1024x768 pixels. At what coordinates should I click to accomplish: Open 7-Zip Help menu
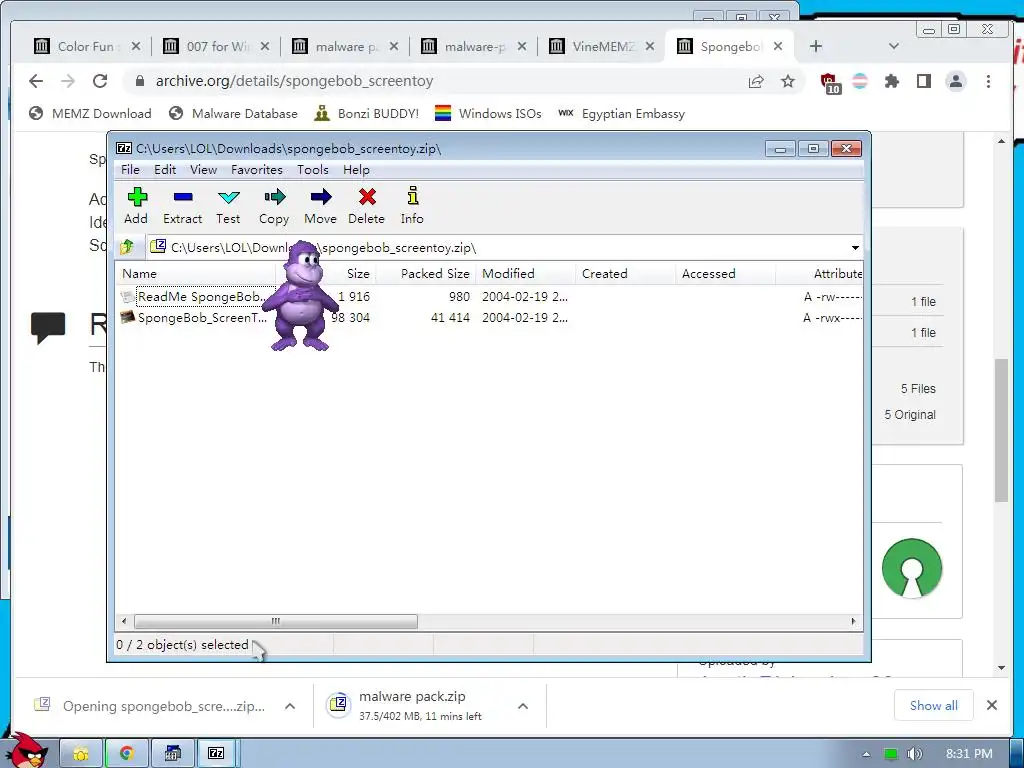356,170
